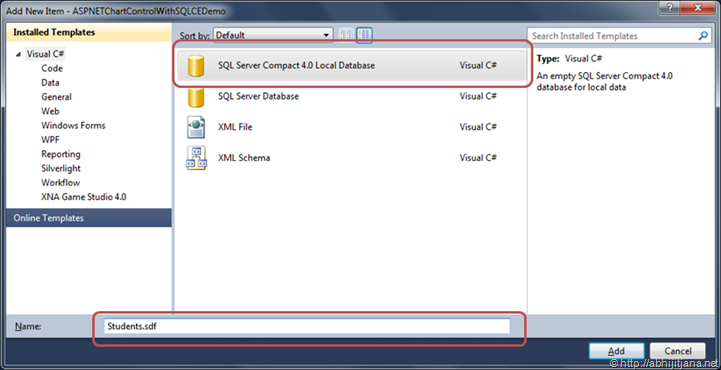
Task: Open the Online Templates section
Action: pos(89,218)
